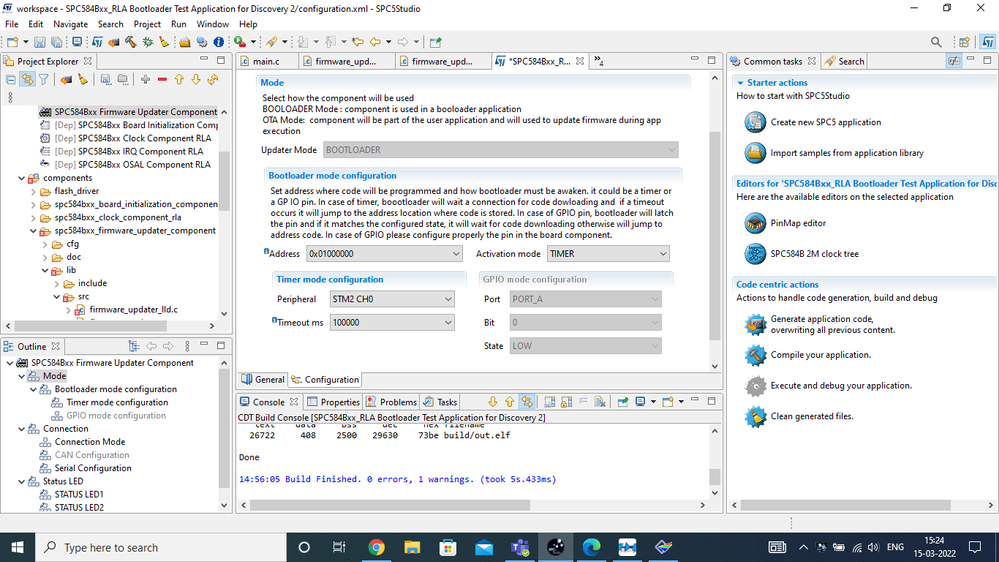This screenshot has height=562, width=999.
Task: Click the Save All toolbar icon
Action: [x=56, y=42]
